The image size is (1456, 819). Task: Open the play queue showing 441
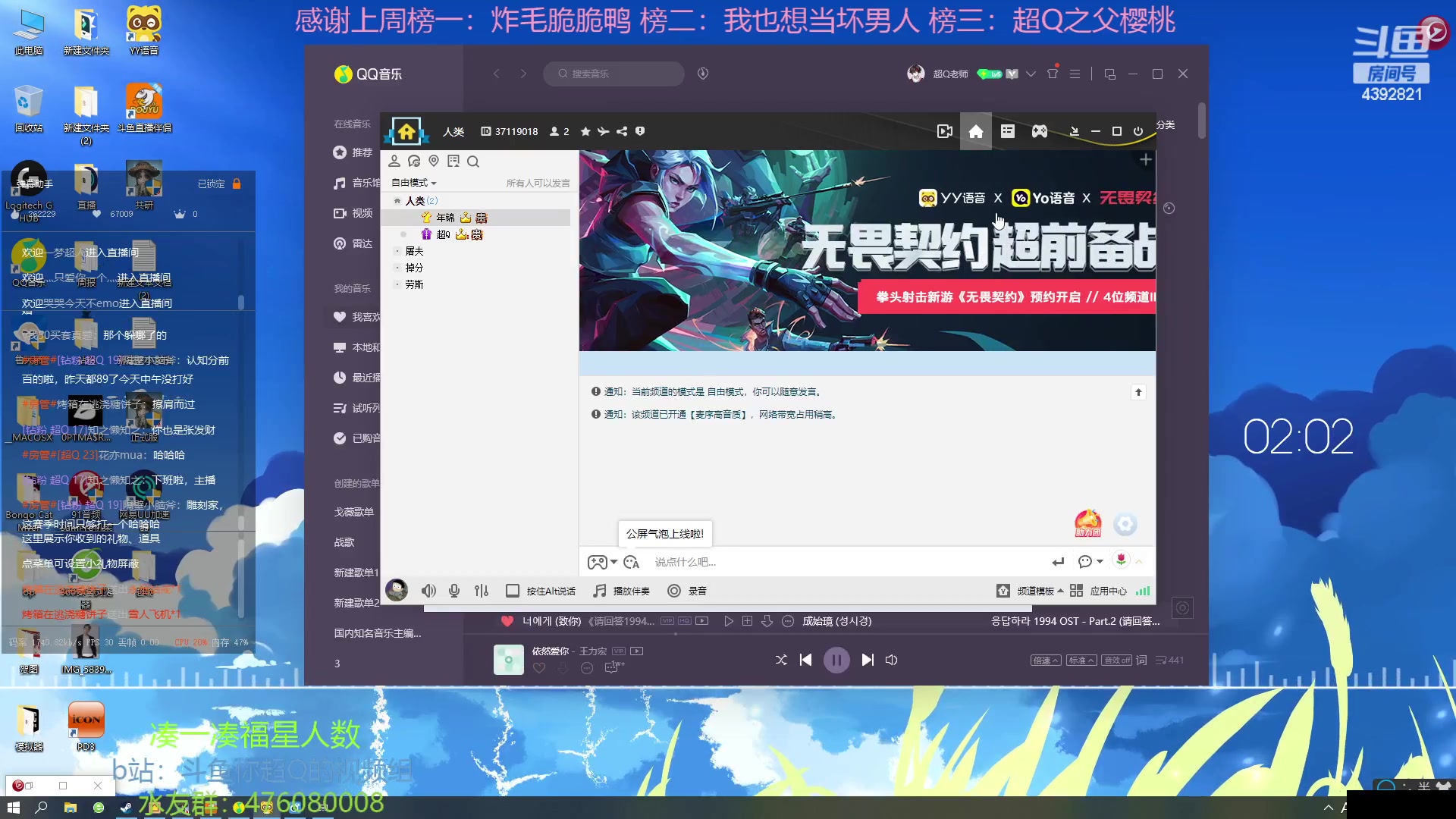1169,660
